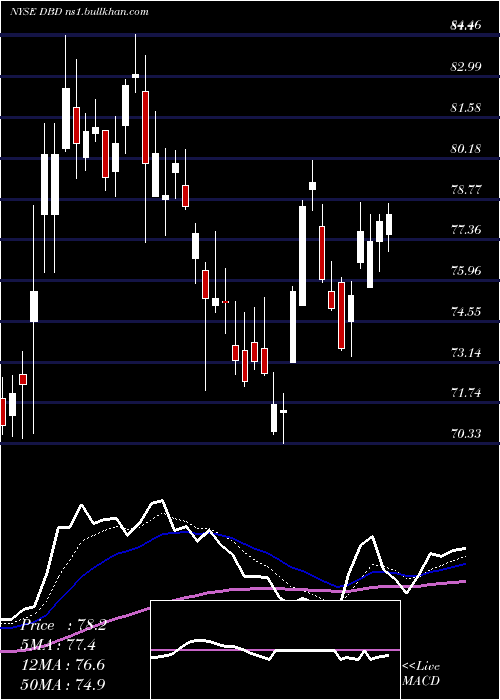Click the 73.14 price axis label
This screenshot has height=700, width=500.
[466, 353]
